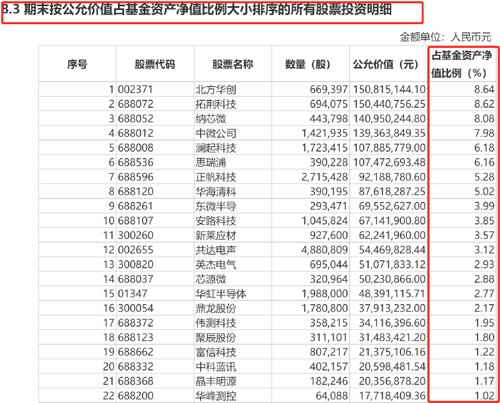Image resolution: width=500 pixels, height=403 pixels.
Task: Select stock name 新莱应材
Action: [x=216, y=235]
